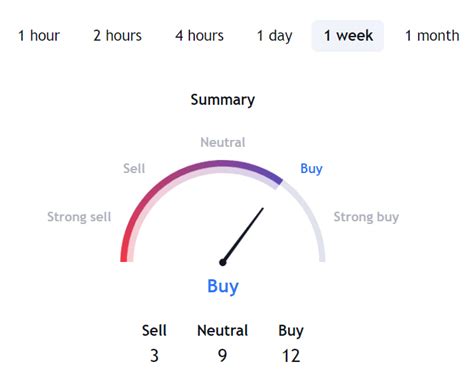Image resolution: width=474 pixels, height=384 pixels.
Task: Switch to the 2 hours timeframe
Action: pyautogui.click(x=117, y=36)
